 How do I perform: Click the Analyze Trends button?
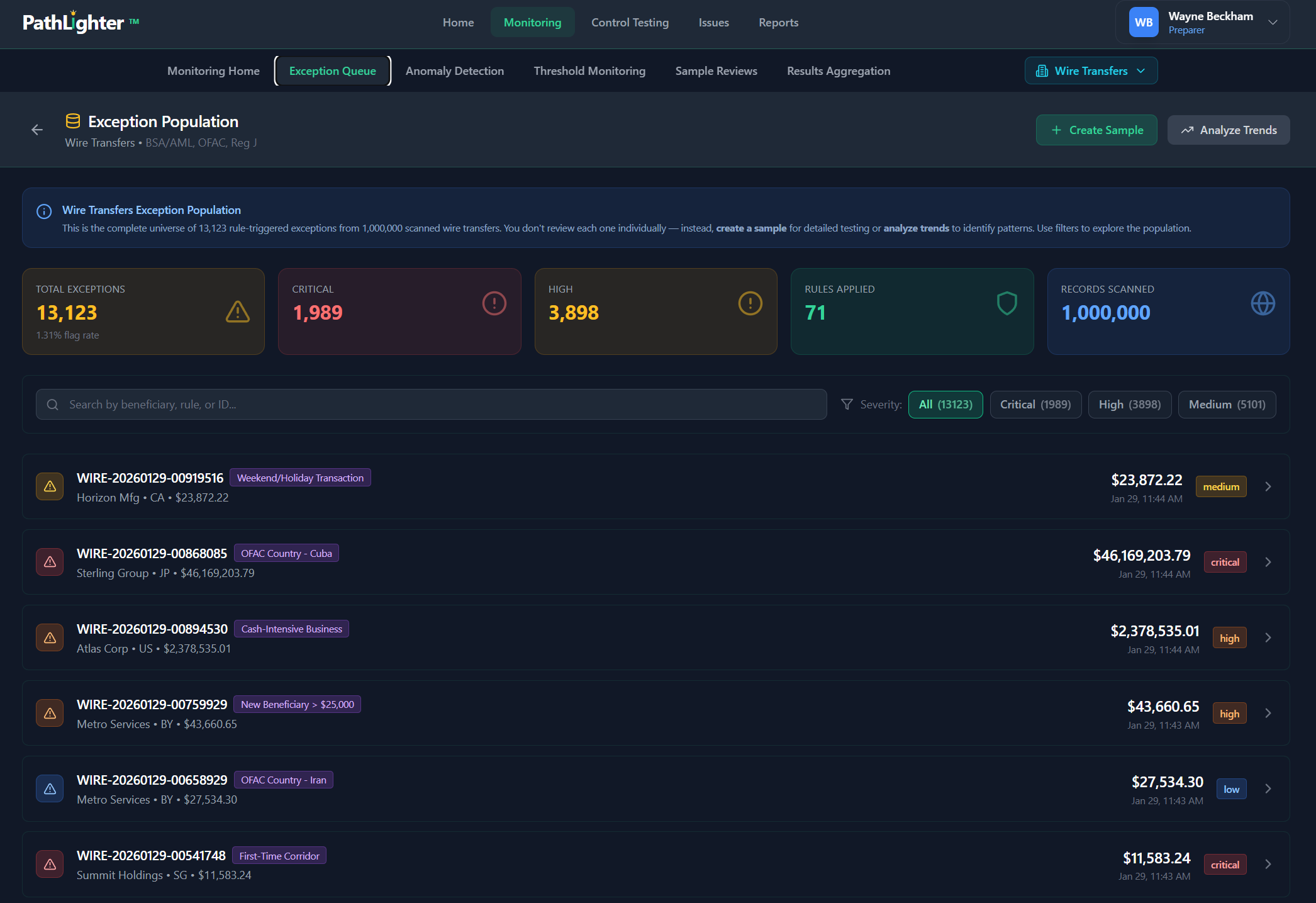tap(1228, 130)
